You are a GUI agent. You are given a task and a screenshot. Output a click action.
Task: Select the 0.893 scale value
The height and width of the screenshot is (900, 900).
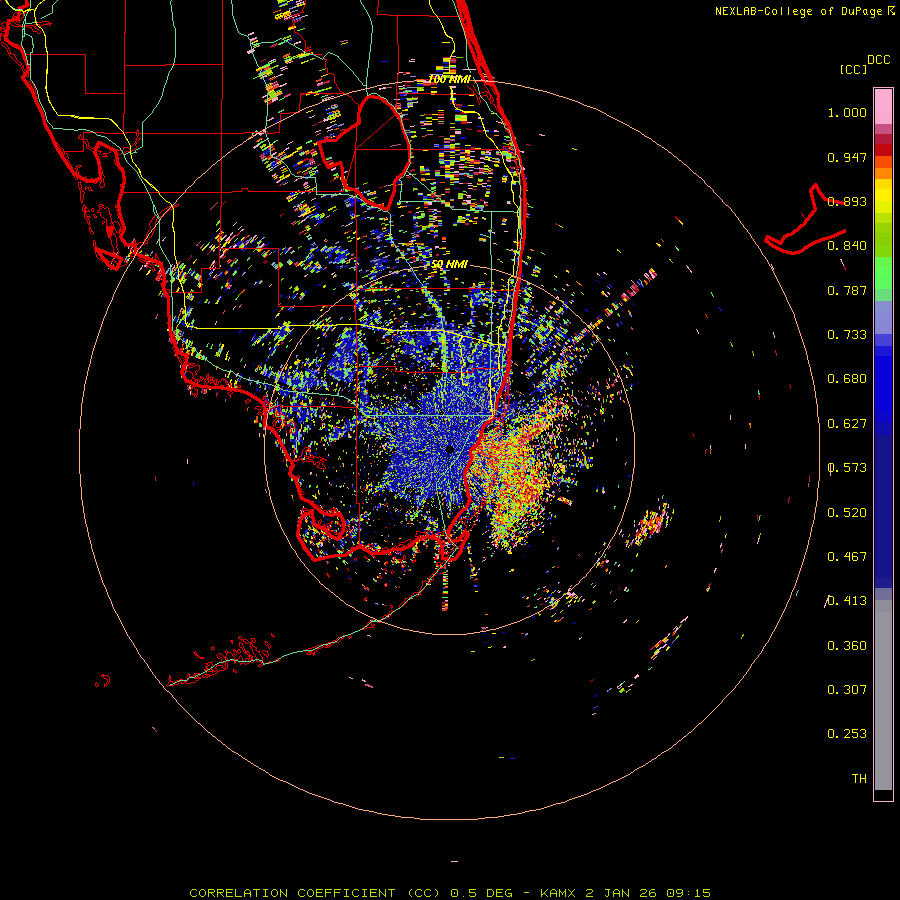pyautogui.click(x=847, y=201)
